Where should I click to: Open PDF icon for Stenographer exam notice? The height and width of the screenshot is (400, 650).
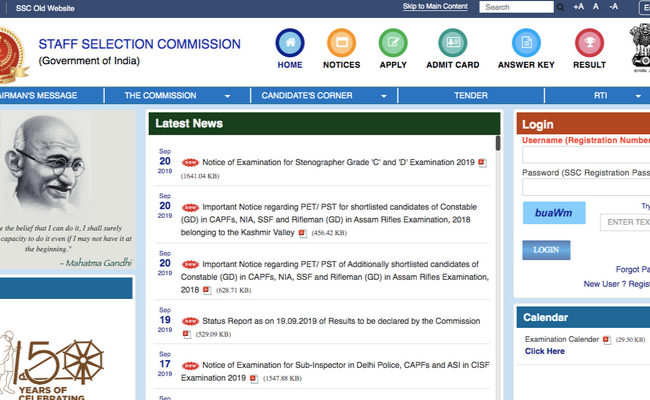click(x=482, y=162)
